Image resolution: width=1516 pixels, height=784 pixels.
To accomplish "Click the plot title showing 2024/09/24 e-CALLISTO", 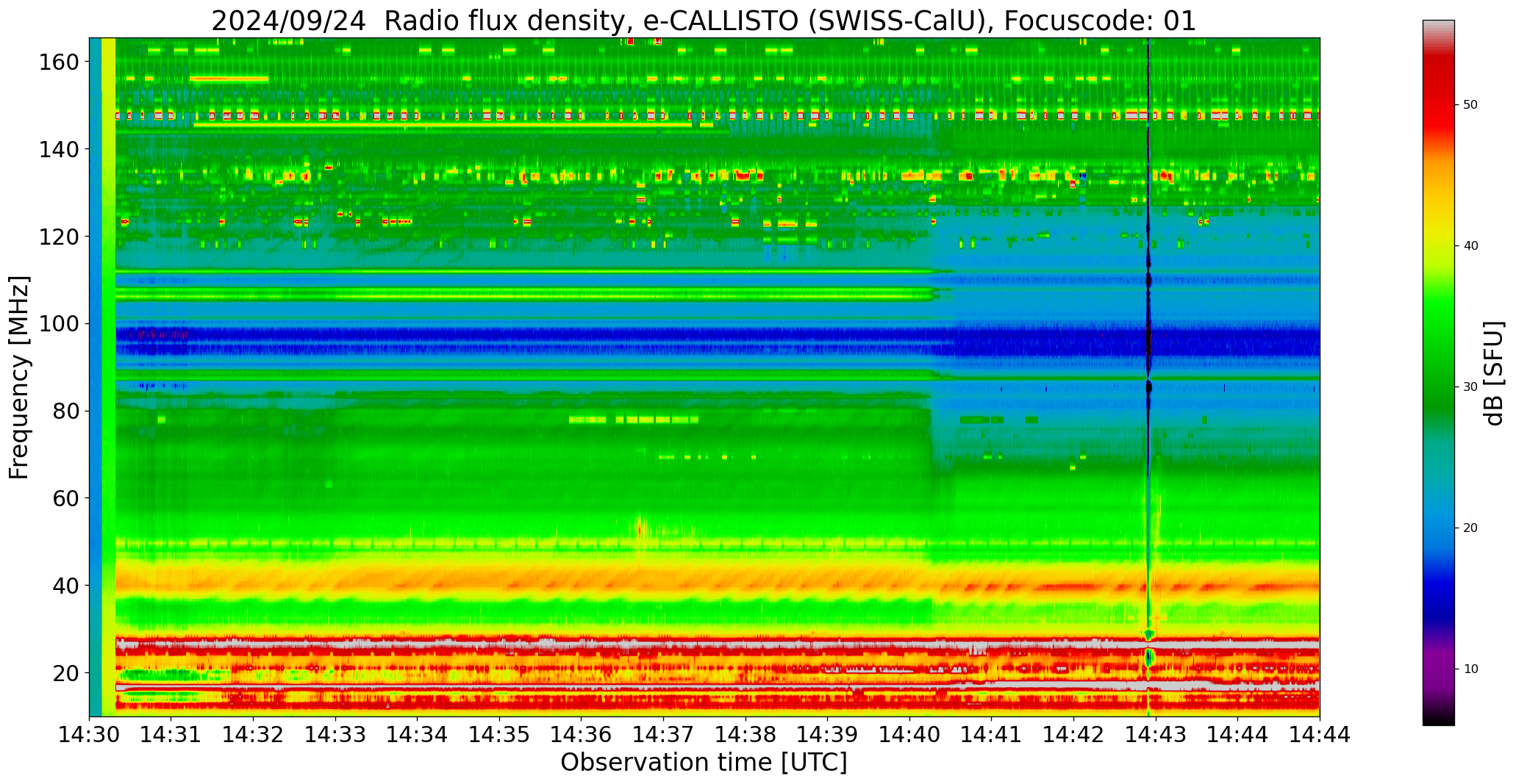I will pyautogui.click(x=704, y=21).
